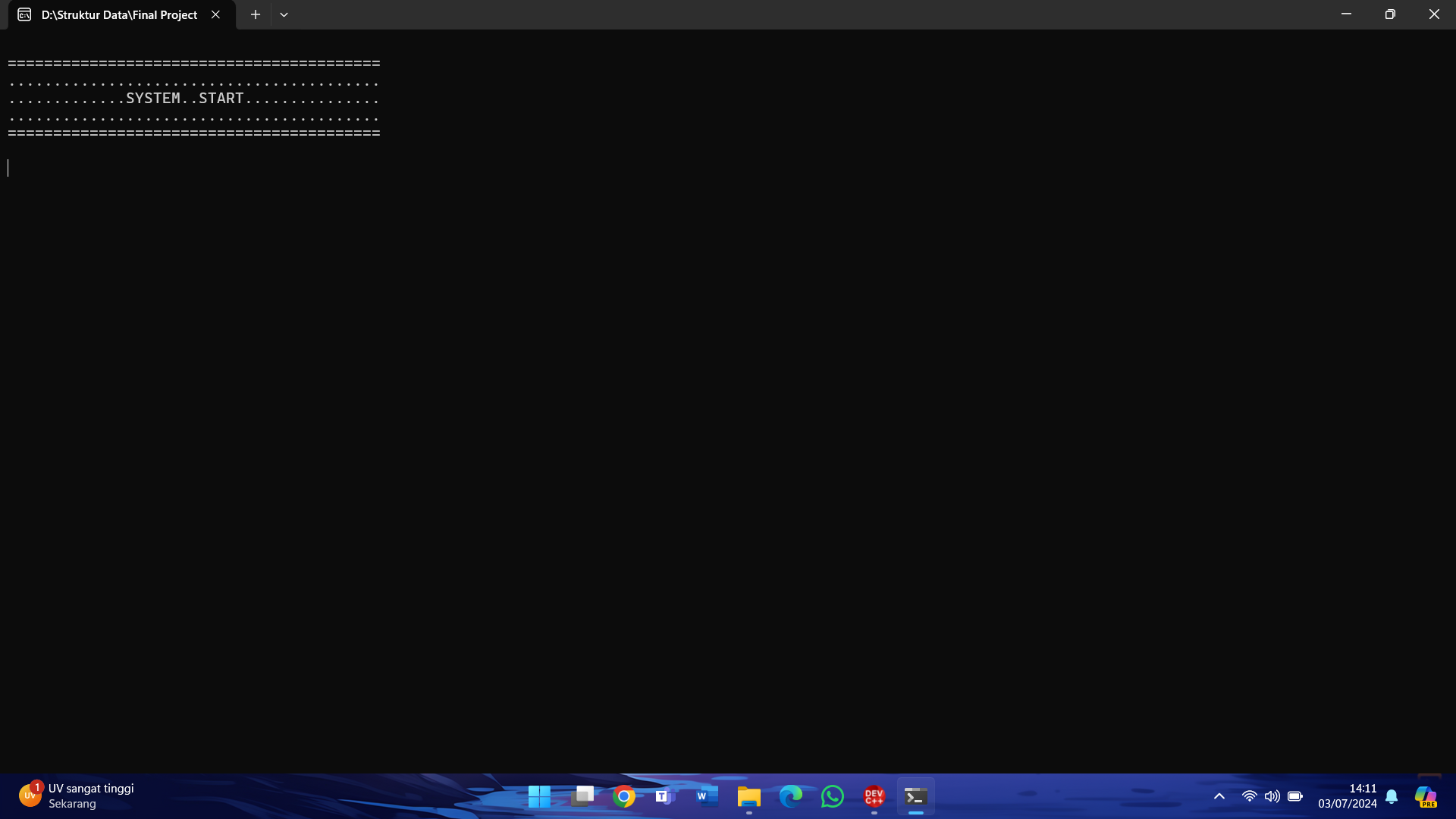Launch Google Chrome from taskbar
This screenshot has height=819, width=1456.
pyautogui.click(x=624, y=796)
